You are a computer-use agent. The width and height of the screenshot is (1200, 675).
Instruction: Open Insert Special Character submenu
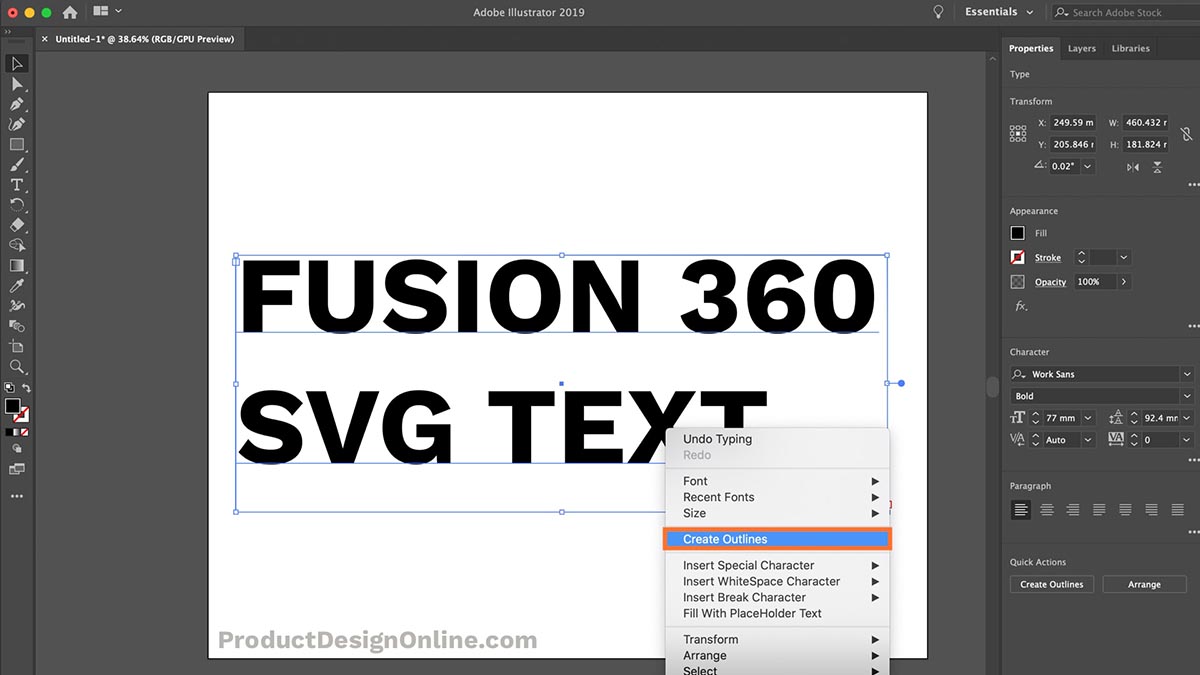coord(777,565)
